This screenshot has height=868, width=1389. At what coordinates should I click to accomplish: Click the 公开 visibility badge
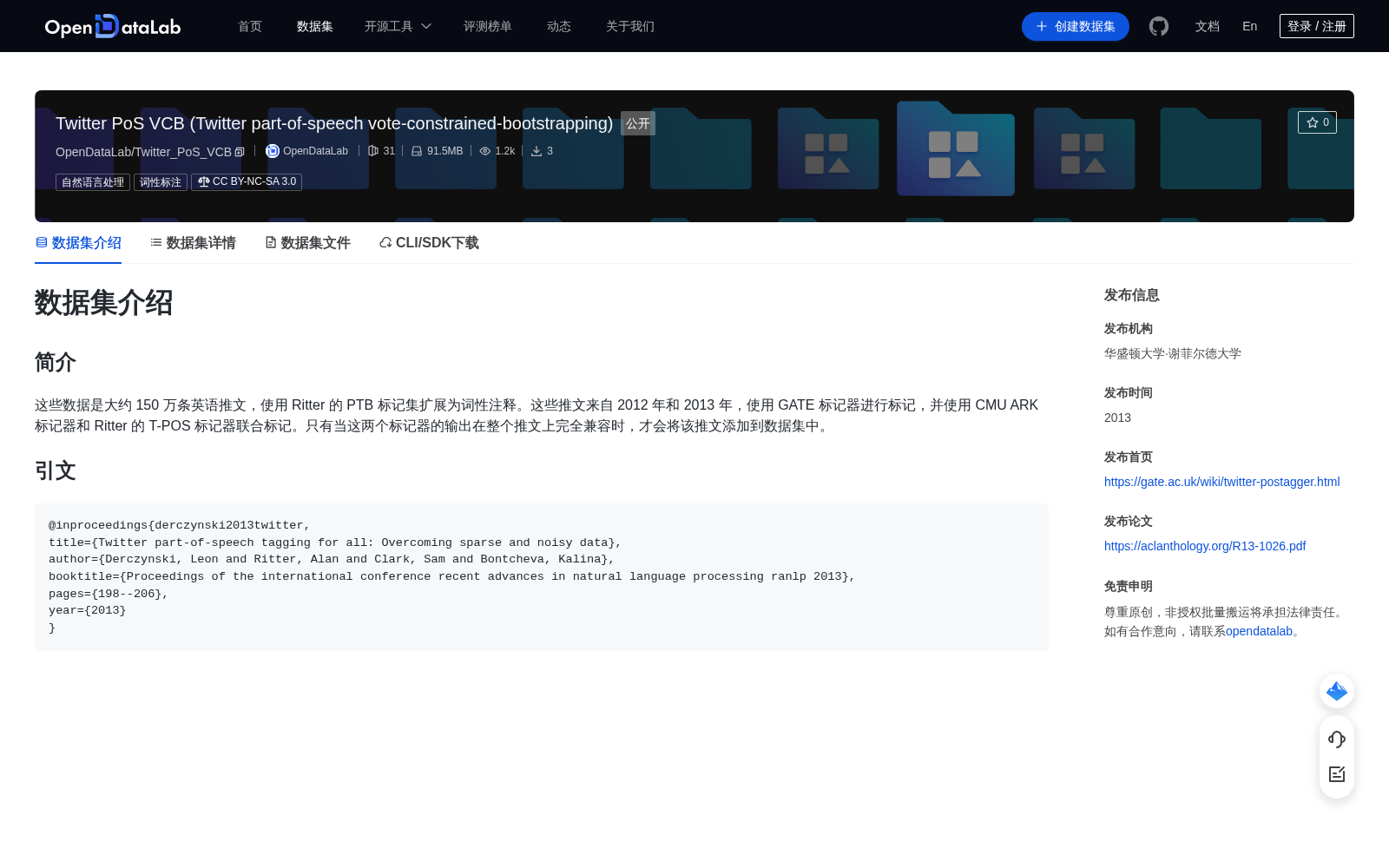tap(638, 123)
